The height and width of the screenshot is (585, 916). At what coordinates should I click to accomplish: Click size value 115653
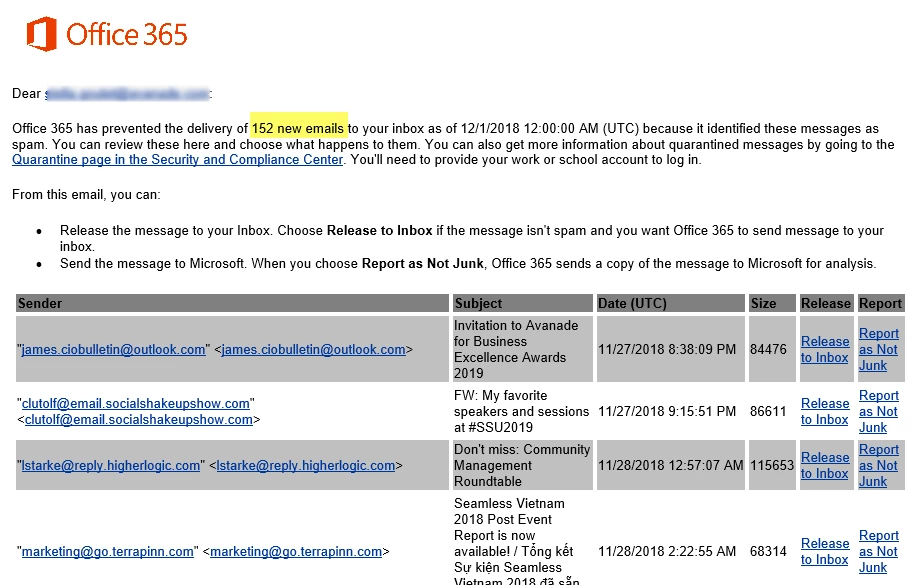(x=772, y=466)
